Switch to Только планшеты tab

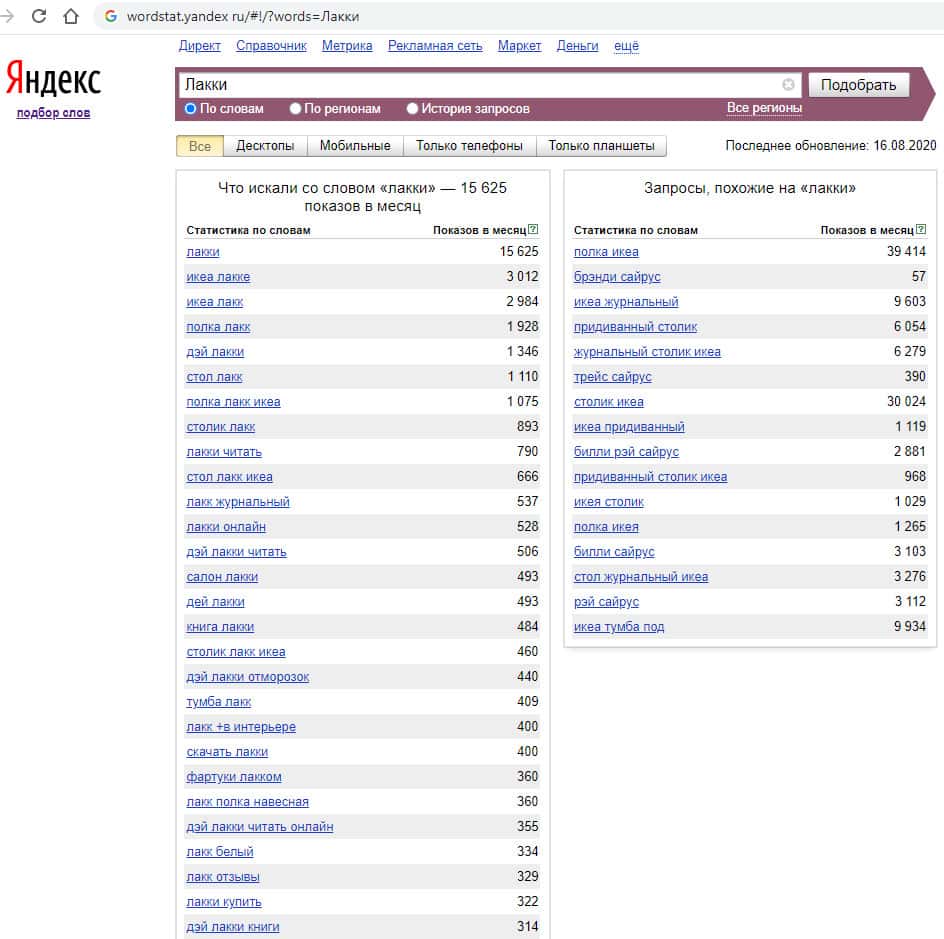point(601,146)
